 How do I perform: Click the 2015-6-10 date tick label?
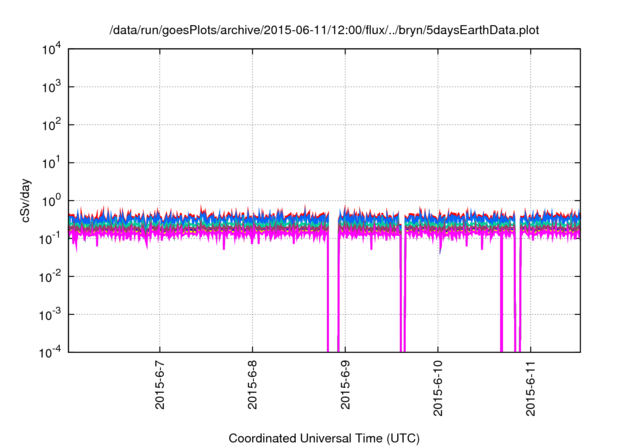438,388
